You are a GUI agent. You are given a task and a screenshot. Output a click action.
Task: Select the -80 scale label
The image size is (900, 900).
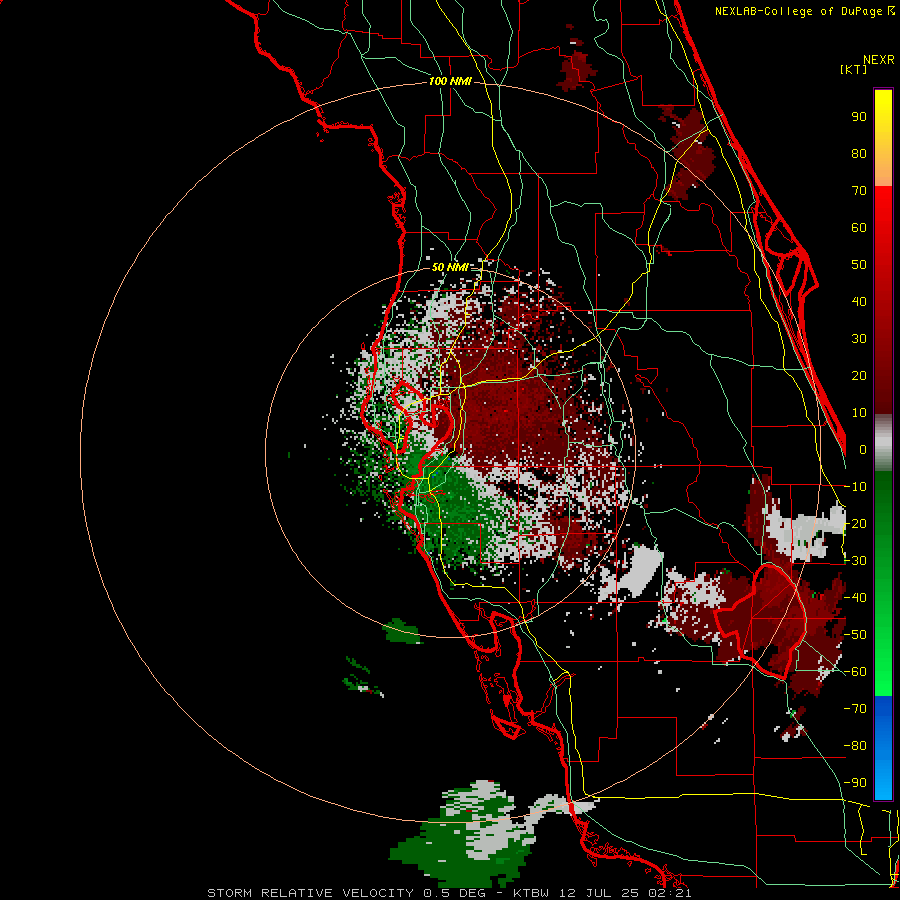855,746
